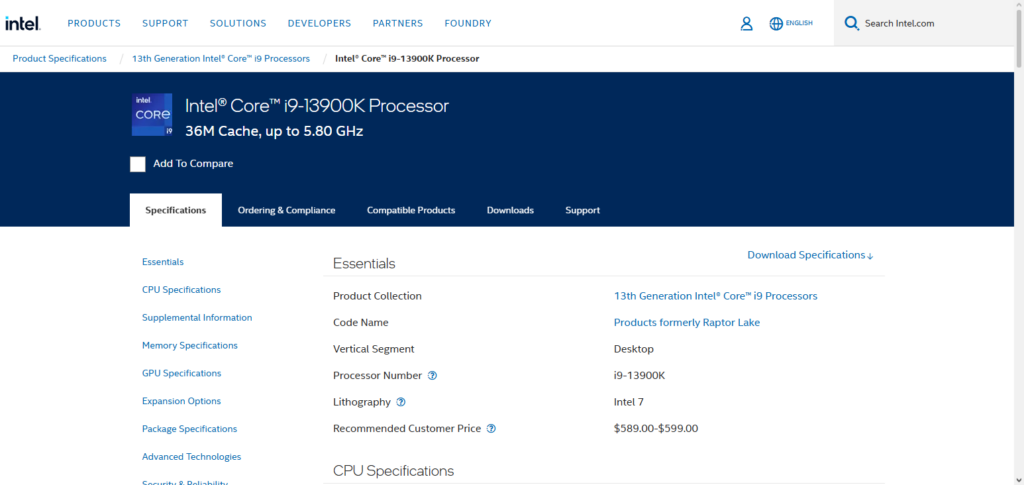Open 13th Generation Intel Core i9 Processors collection link

(715, 296)
